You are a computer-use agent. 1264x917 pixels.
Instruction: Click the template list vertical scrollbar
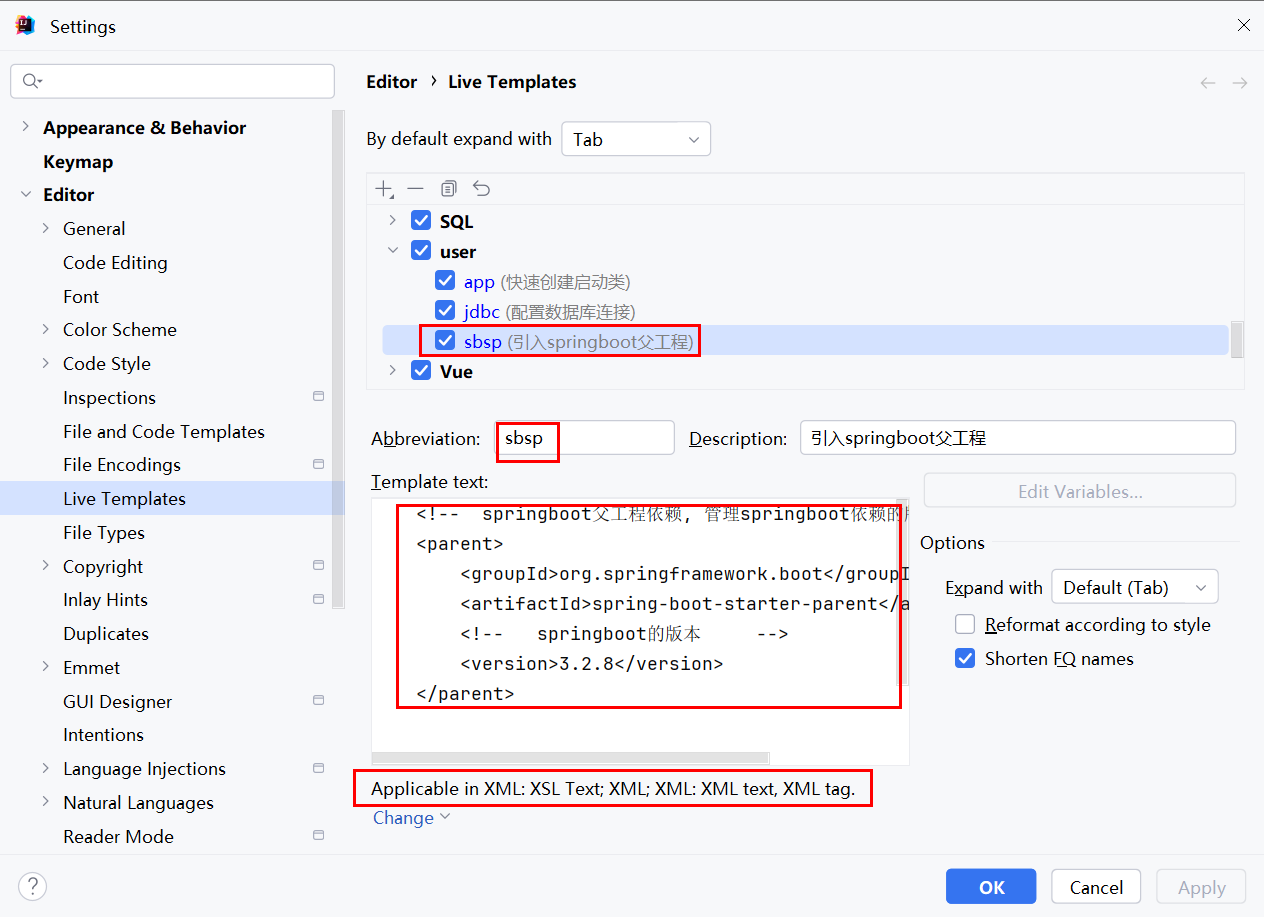click(x=1237, y=340)
